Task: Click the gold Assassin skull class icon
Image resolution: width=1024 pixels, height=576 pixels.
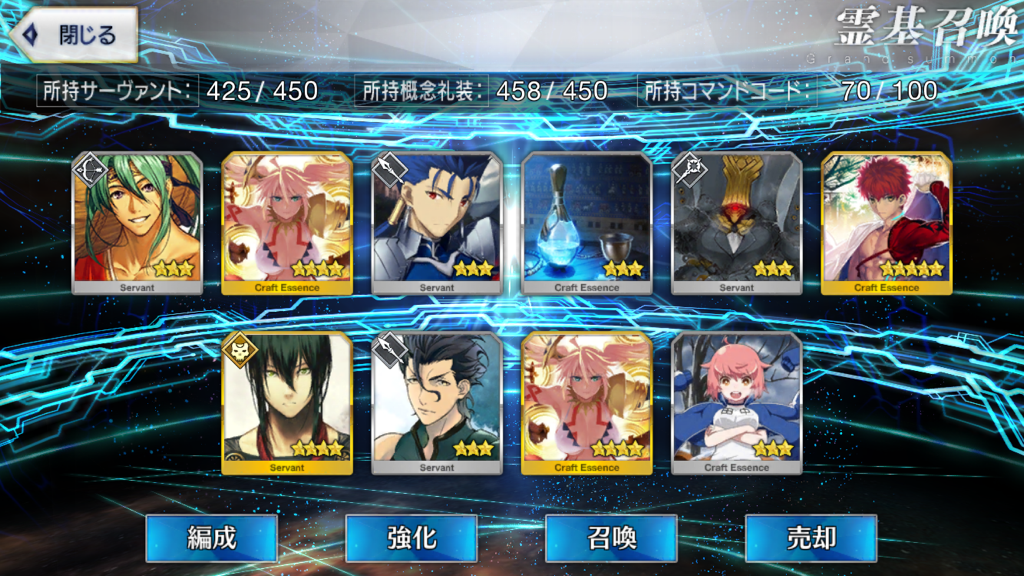Action: (240, 350)
